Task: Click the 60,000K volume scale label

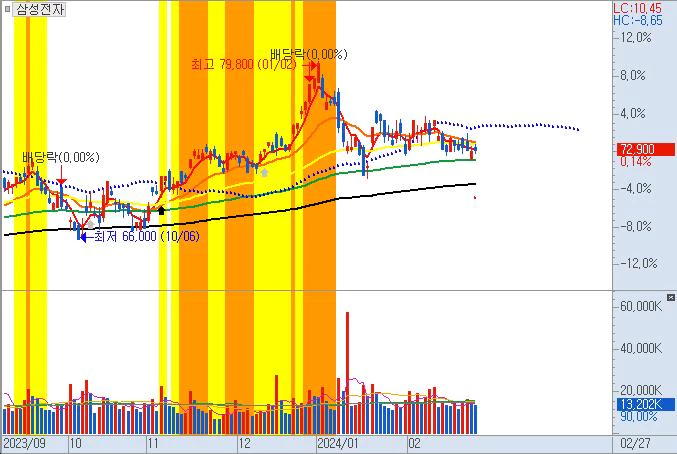Action: pos(641,306)
